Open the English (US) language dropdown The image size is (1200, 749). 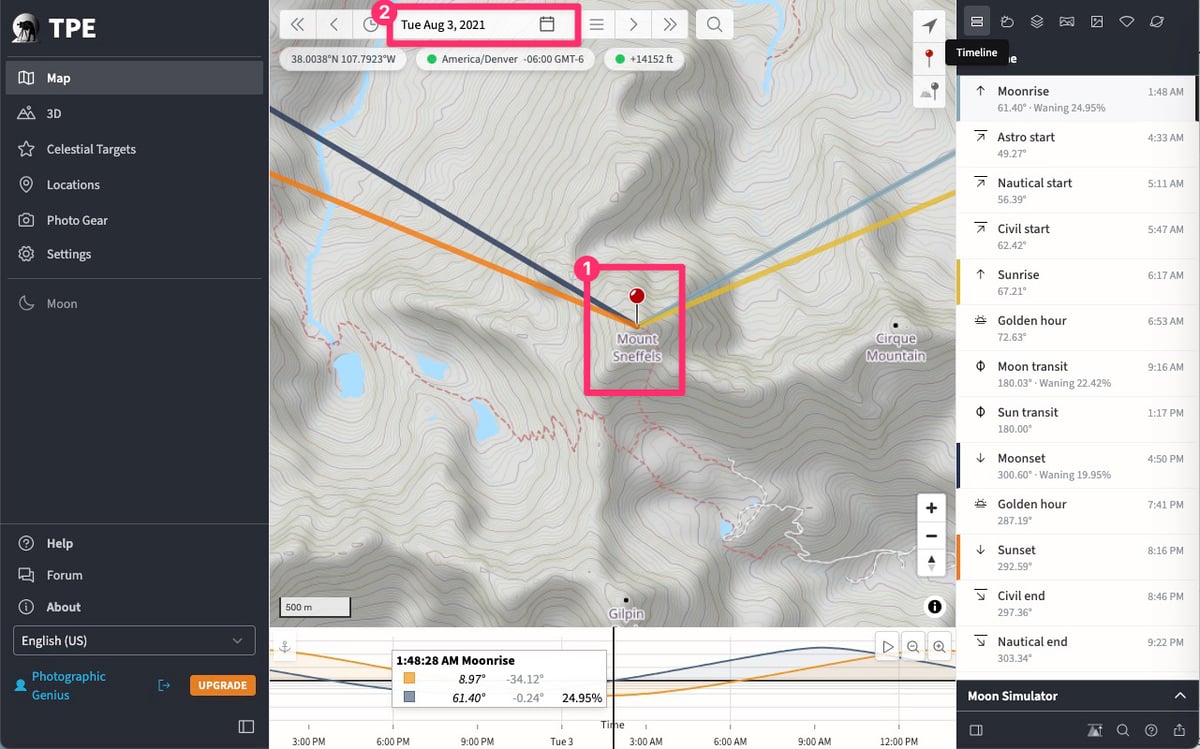point(133,640)
